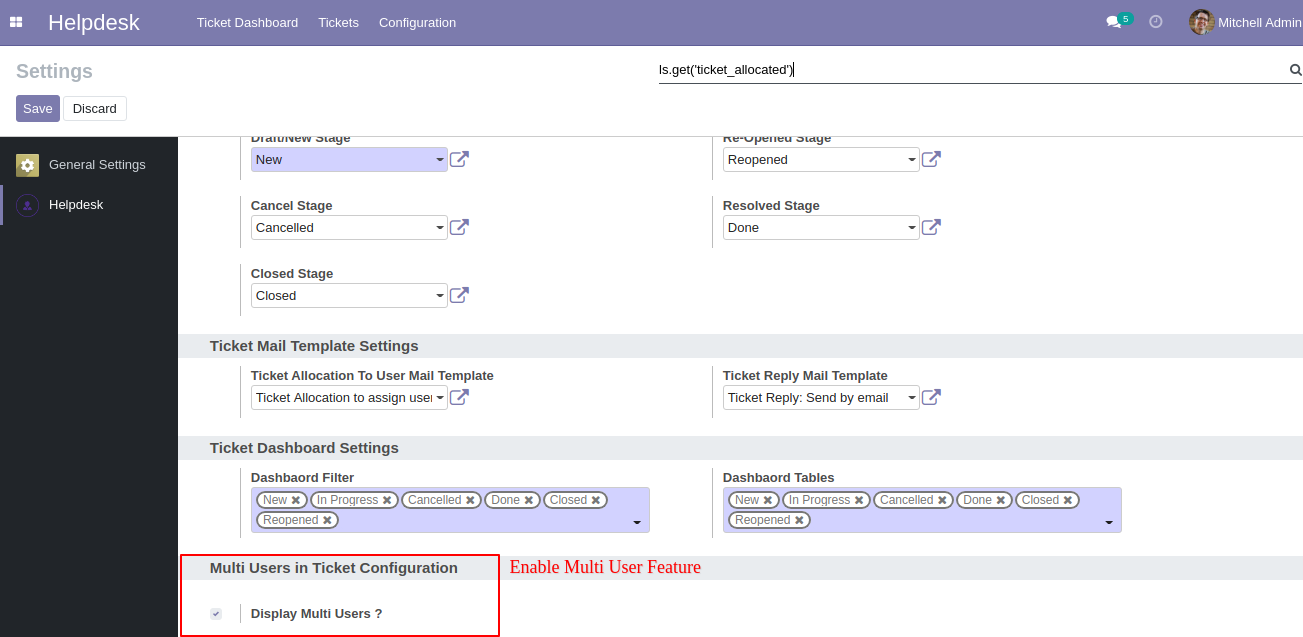This screenshot has height=637, width=1303.
Task: Click Mitchell Admin avatar picture
Action: point(1201,22)
